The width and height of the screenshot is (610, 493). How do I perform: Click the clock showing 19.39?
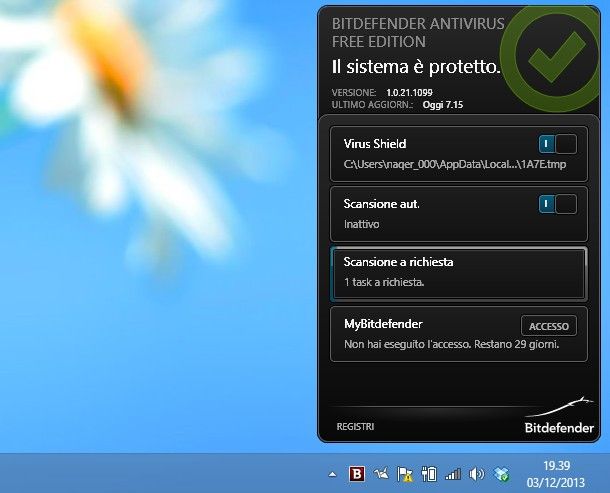click(x=556, y=465)
